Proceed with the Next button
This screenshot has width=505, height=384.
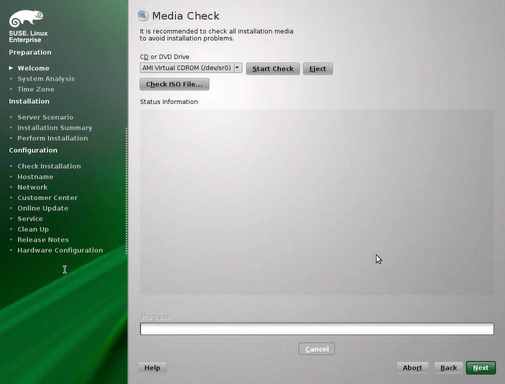[x=481, y=368]
